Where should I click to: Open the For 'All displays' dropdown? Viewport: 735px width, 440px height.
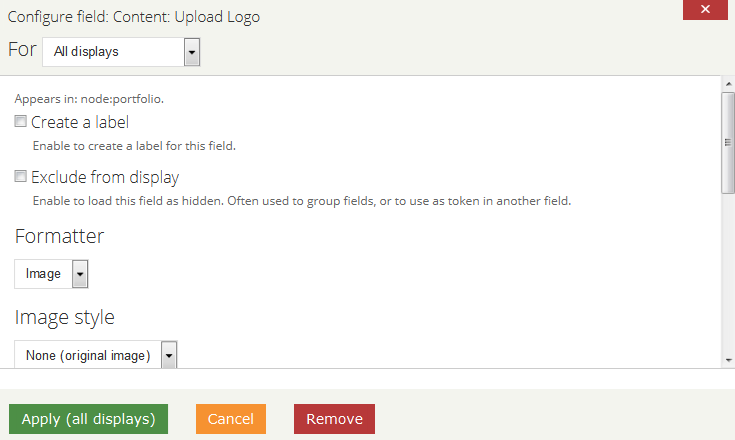pyautogui.click(x=121, y=52)
